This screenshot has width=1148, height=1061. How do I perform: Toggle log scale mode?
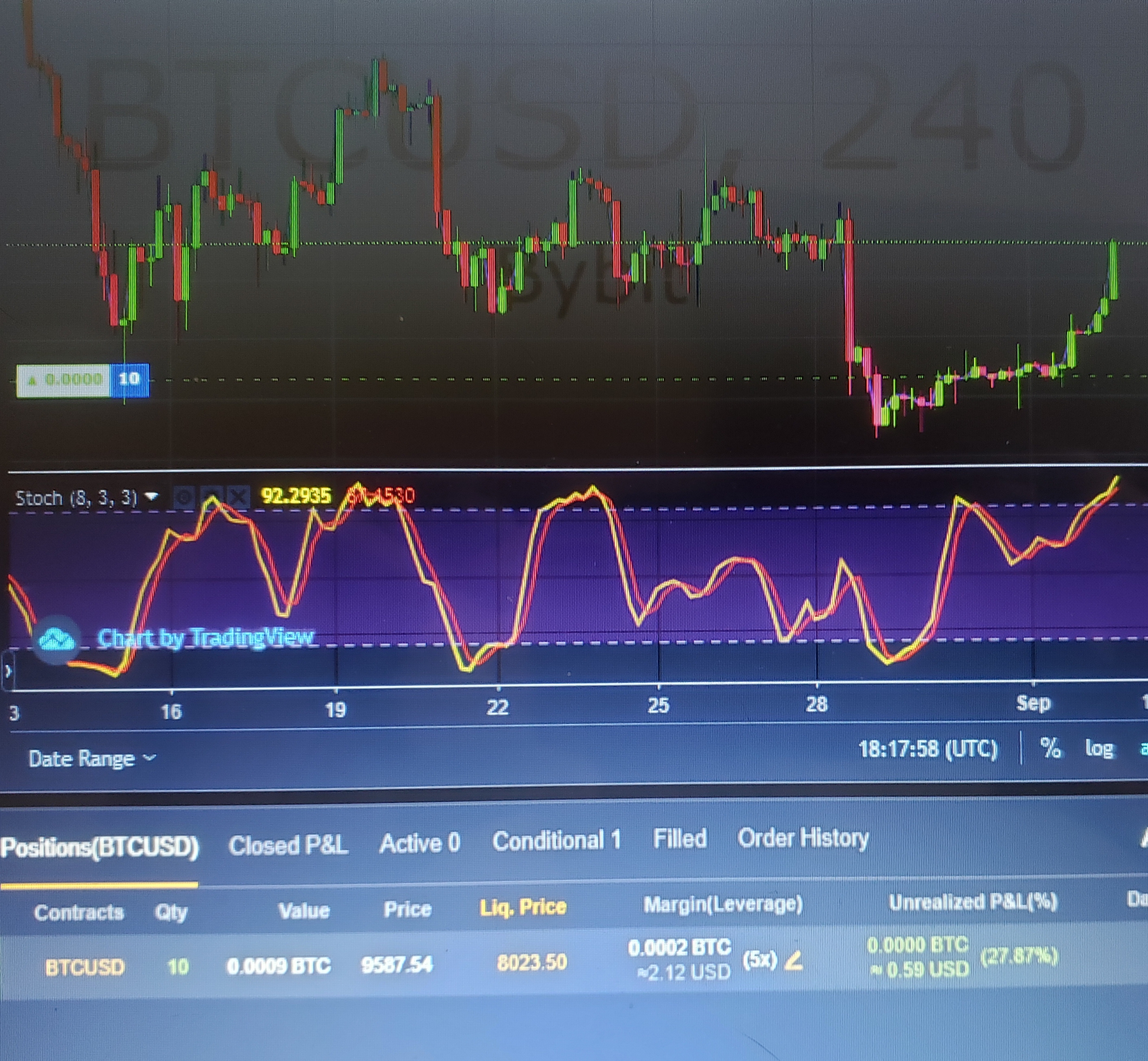1099,749
